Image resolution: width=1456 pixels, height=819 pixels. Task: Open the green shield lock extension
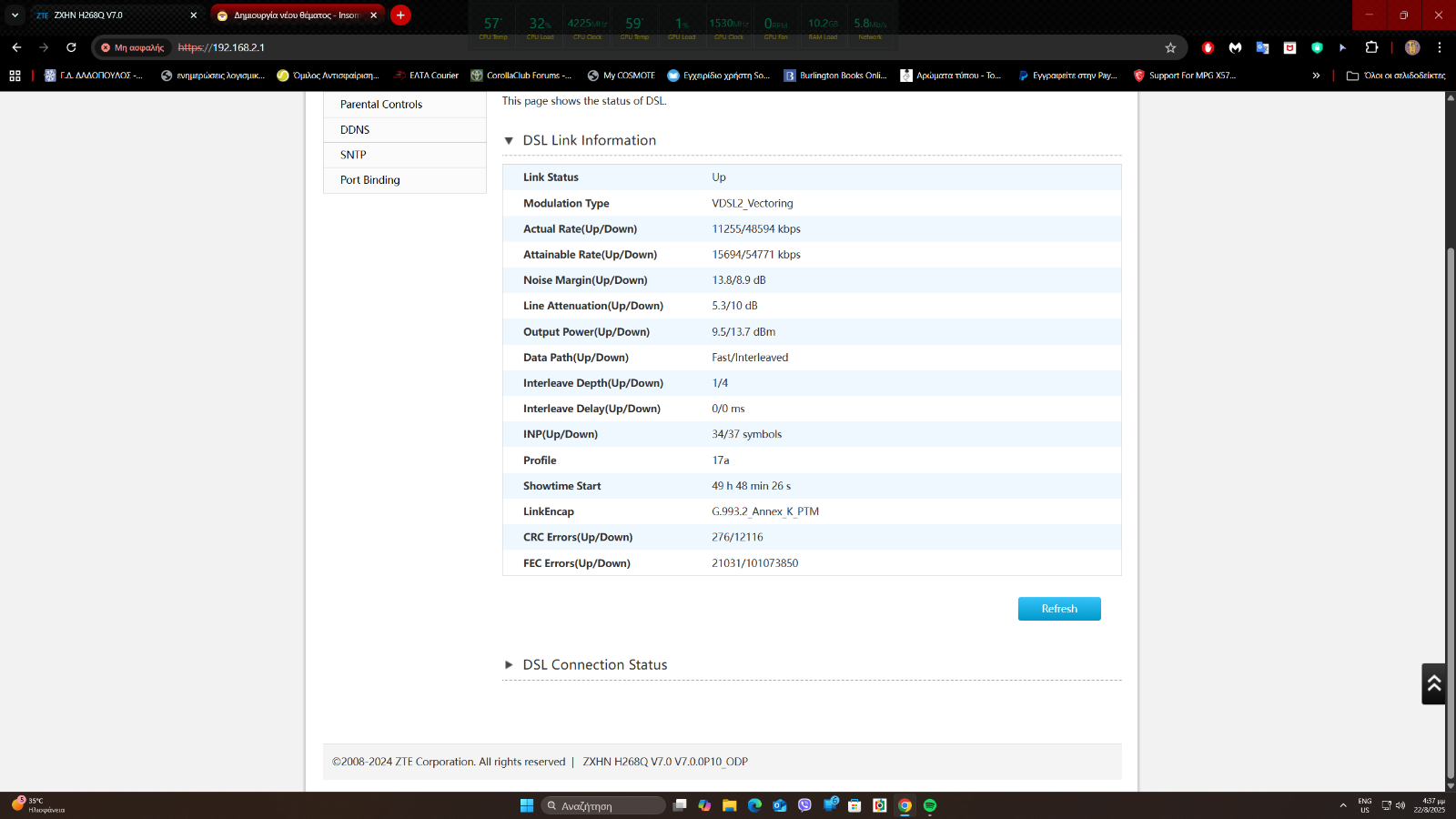[x=1317, y=47]
